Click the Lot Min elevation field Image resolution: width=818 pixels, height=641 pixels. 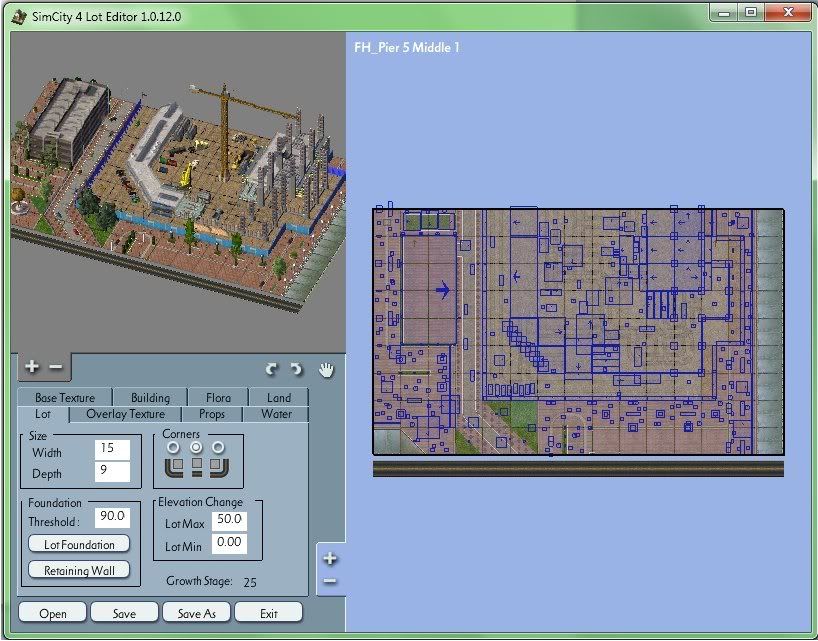pyautogui.click(x=229, y=543)
